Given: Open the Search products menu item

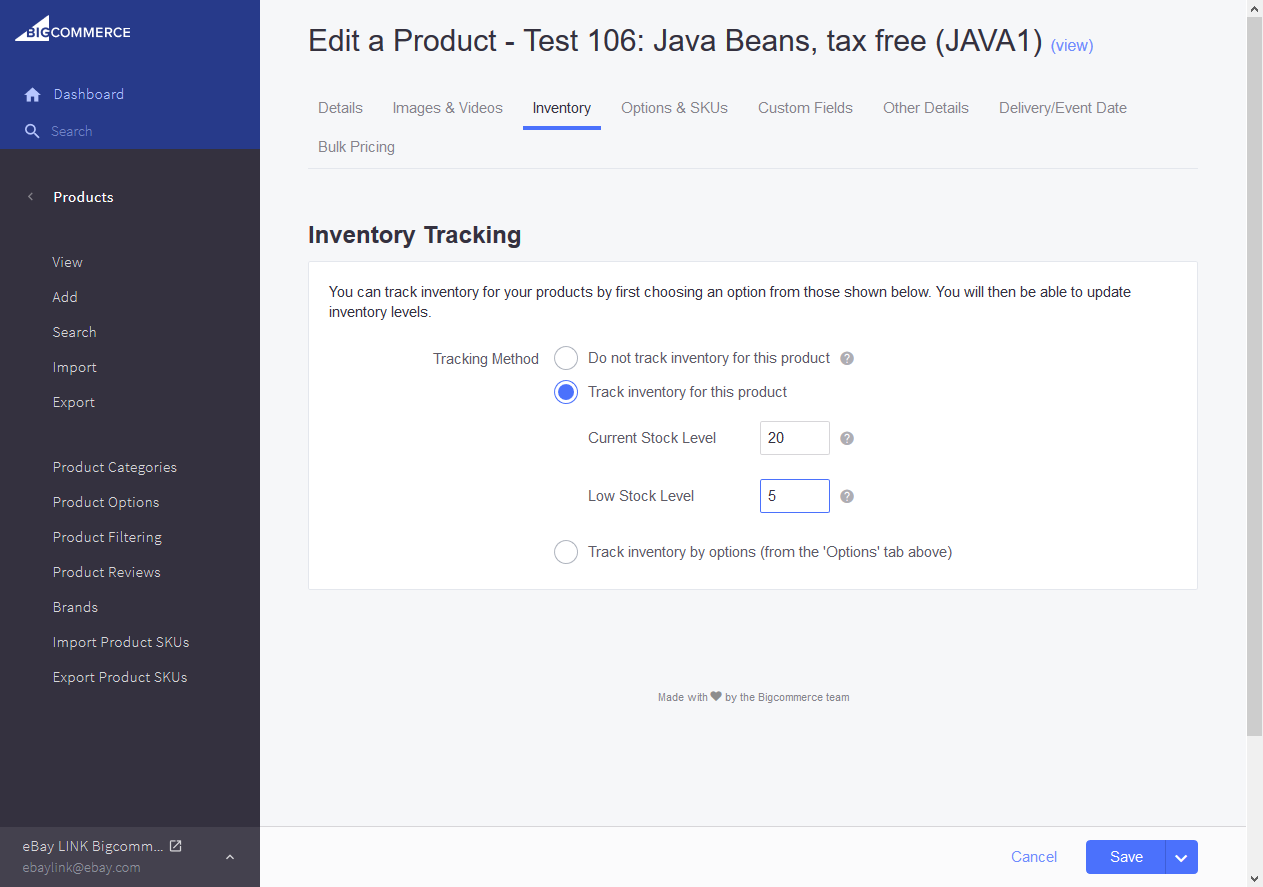Looking at the screenshot, I should (x=75, y=332).
